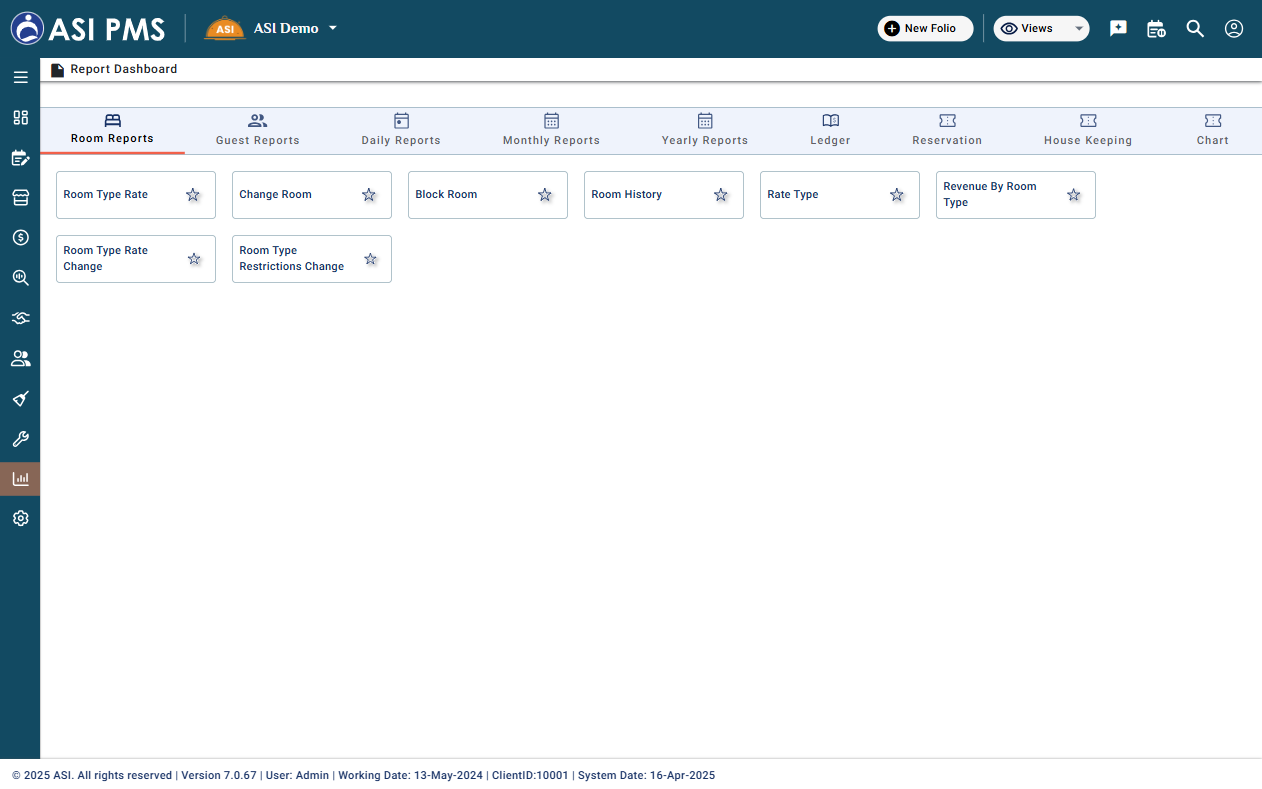Viewport: 1262px width, 789px height.
Task: Open Room Type Rate Change report
Action: pyautogui.click(x=136, y=259)
